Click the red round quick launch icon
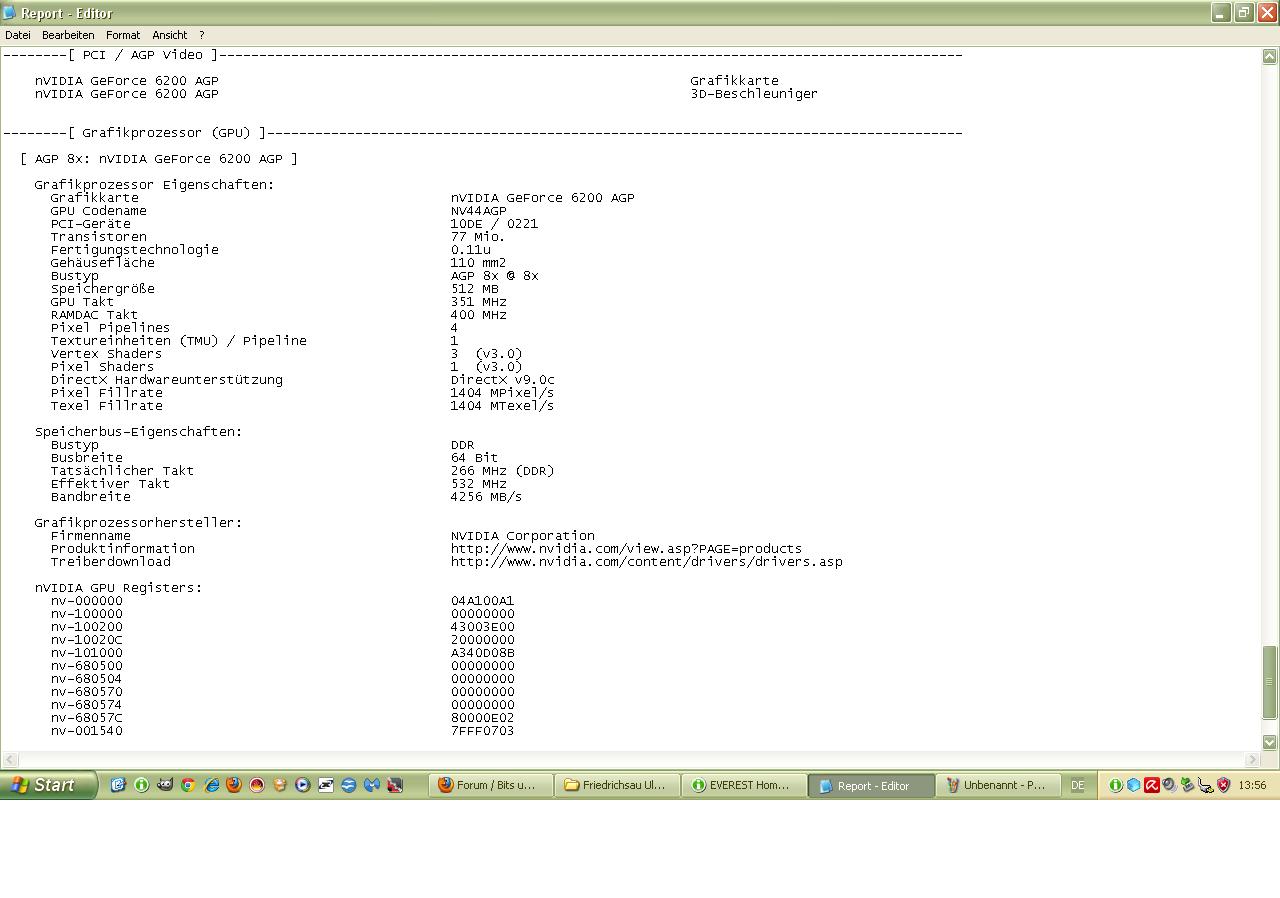 tap(257, 785)
